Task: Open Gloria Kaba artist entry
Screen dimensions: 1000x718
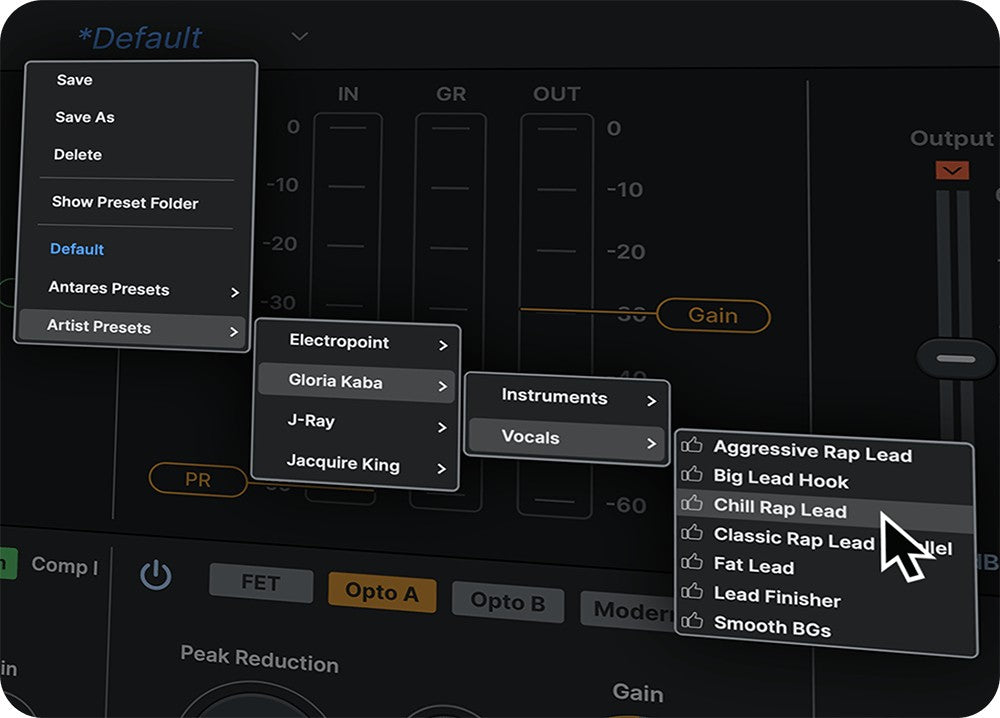Action: [x=357, y=382]
